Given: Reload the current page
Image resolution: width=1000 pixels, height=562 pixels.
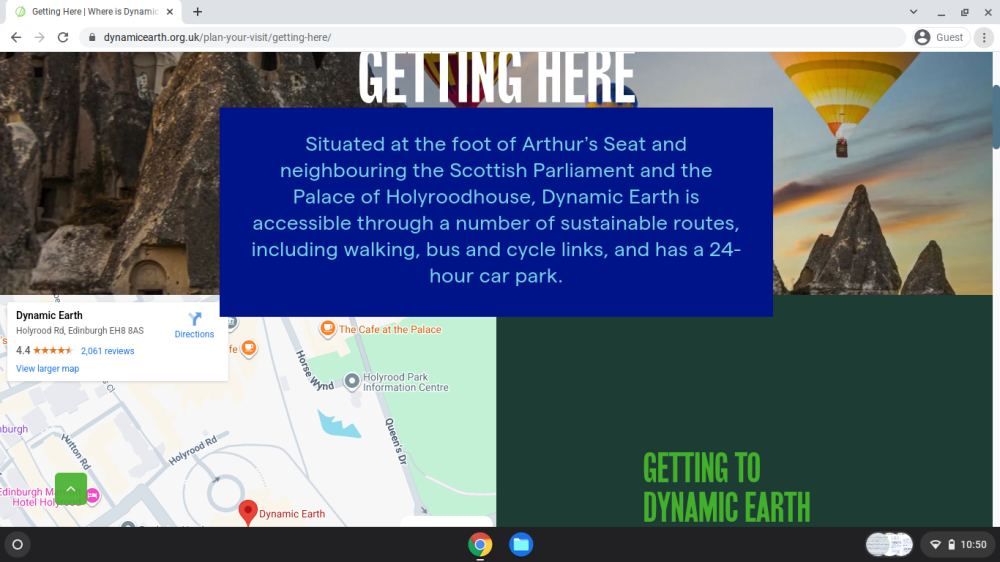Looking at the screenshot, I should (x=62, y=38).
